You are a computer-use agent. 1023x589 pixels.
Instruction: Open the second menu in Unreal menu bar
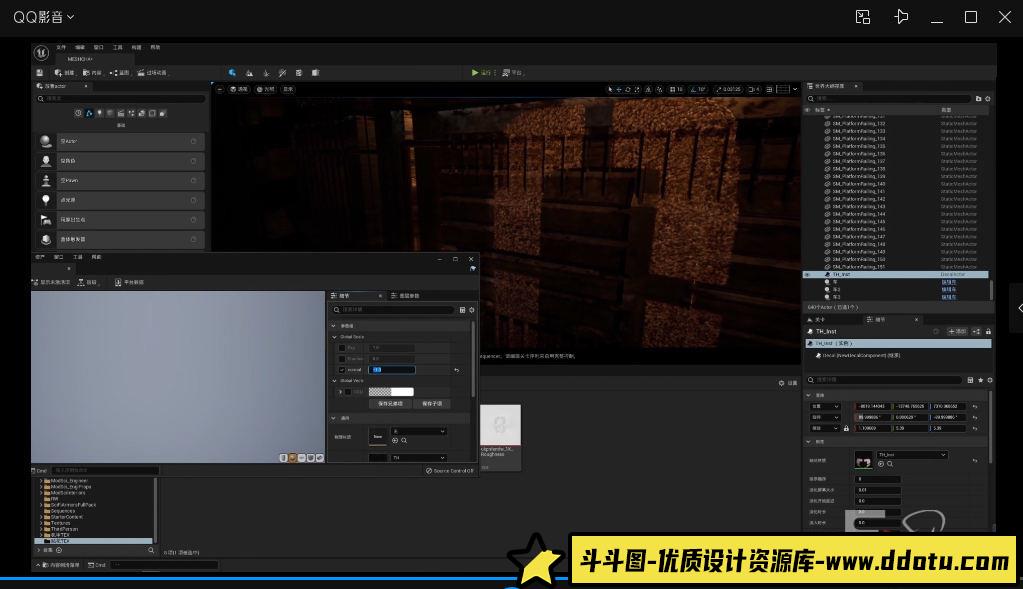[80, 47]
